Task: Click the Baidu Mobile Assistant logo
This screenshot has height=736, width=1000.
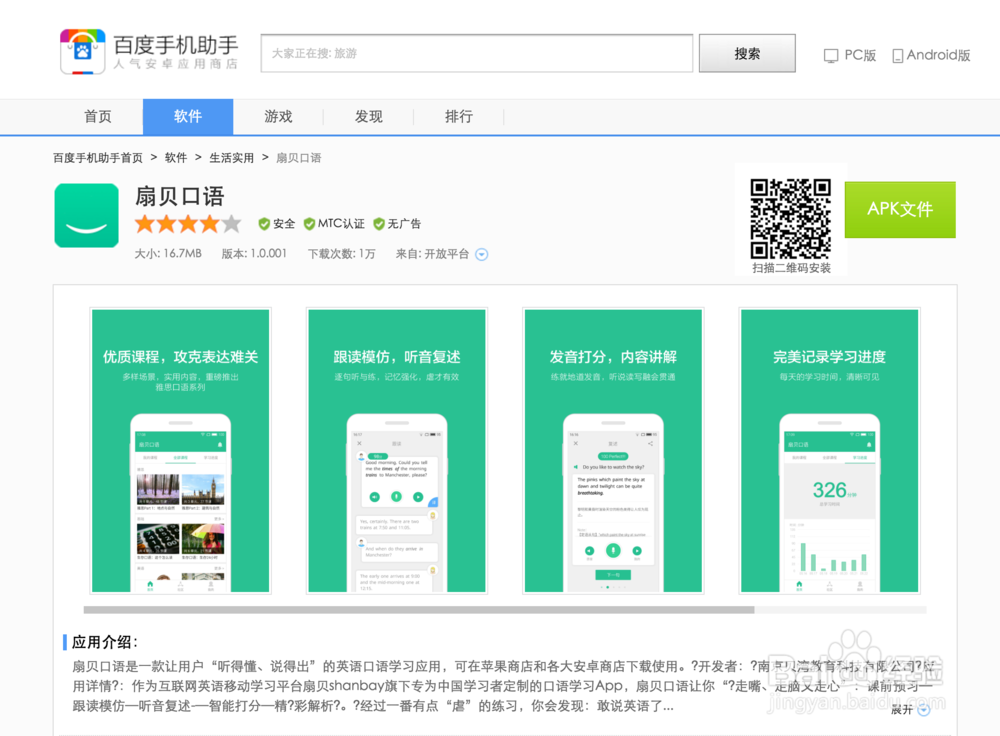Action: [149, 52]
